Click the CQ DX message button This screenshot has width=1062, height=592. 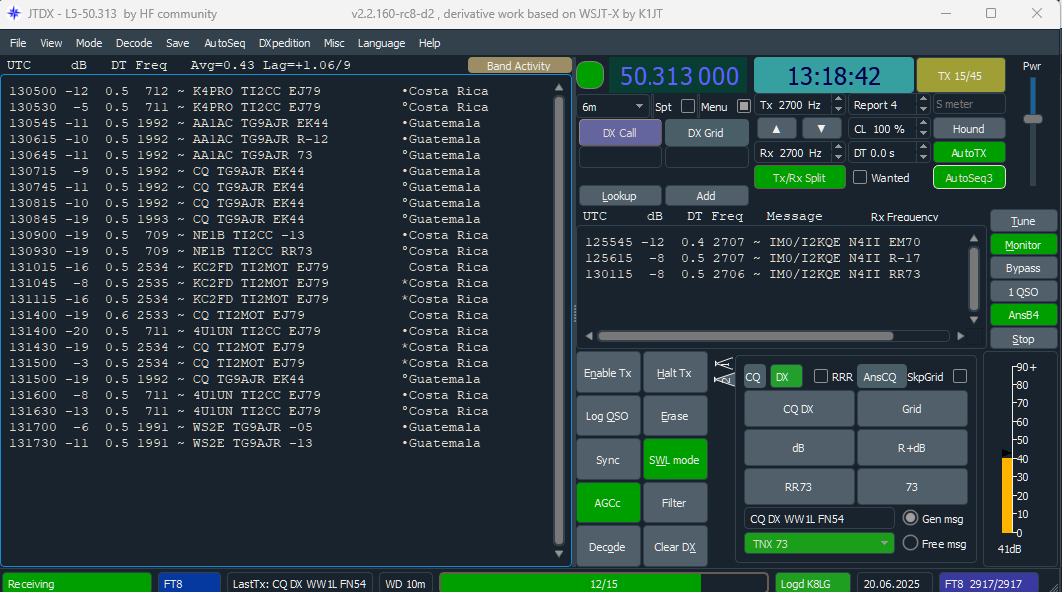click(x=799, y=409)
